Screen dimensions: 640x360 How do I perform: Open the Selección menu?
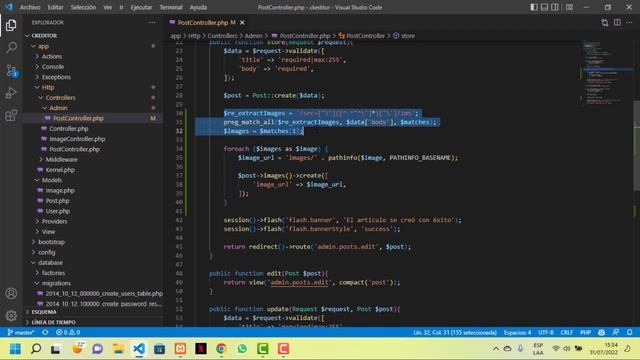[83, 7]
